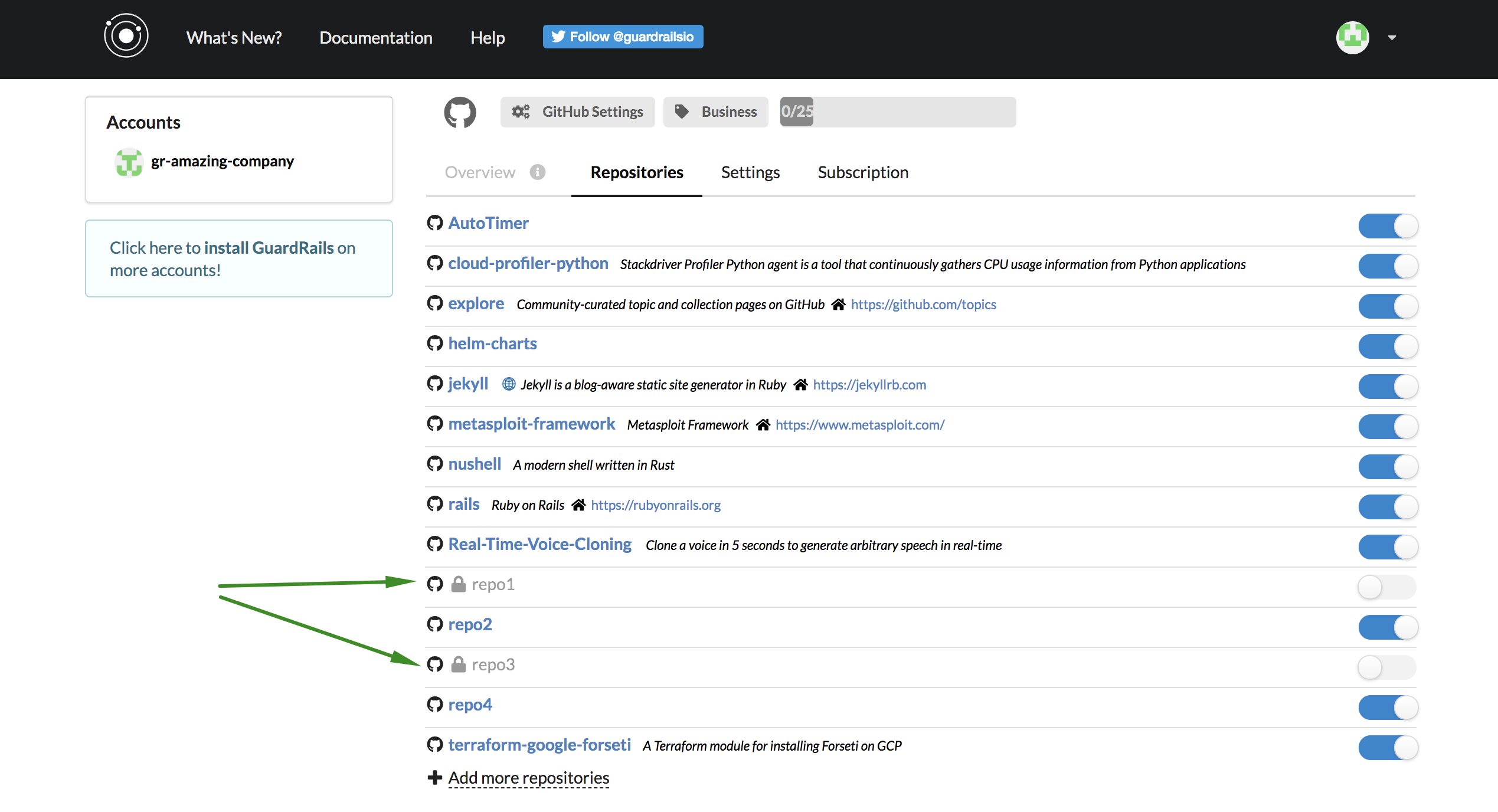The height and width of the screenshot is (812, 1498).
Task: Click the home icon in metasploit-framework row
Action: (763, 425)
